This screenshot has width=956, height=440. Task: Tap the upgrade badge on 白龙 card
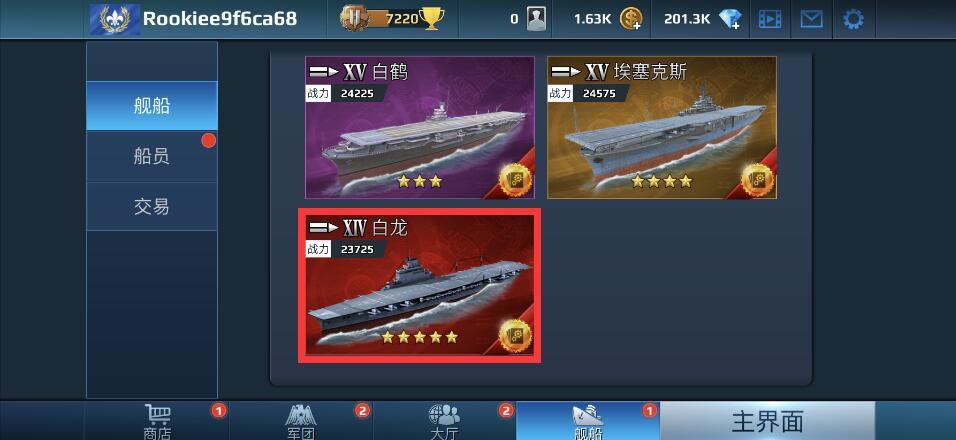515,336
